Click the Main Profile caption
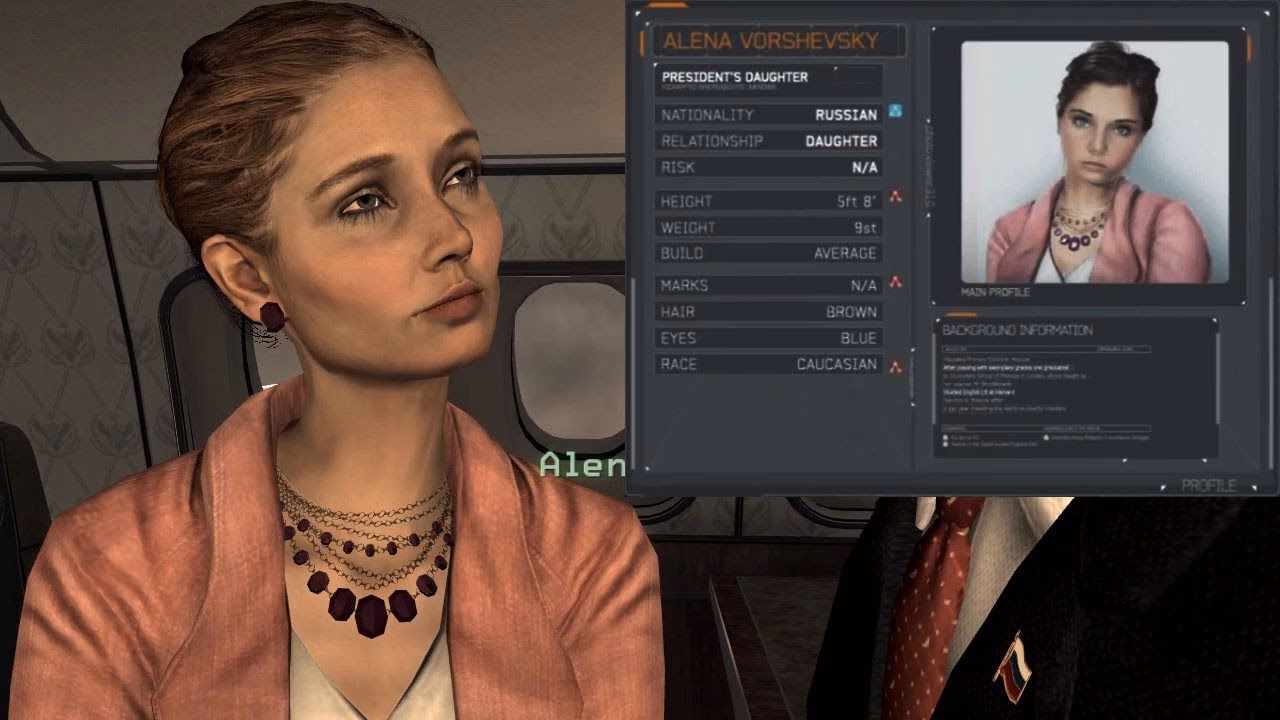Screen dimensions: 1280x720 995,292
